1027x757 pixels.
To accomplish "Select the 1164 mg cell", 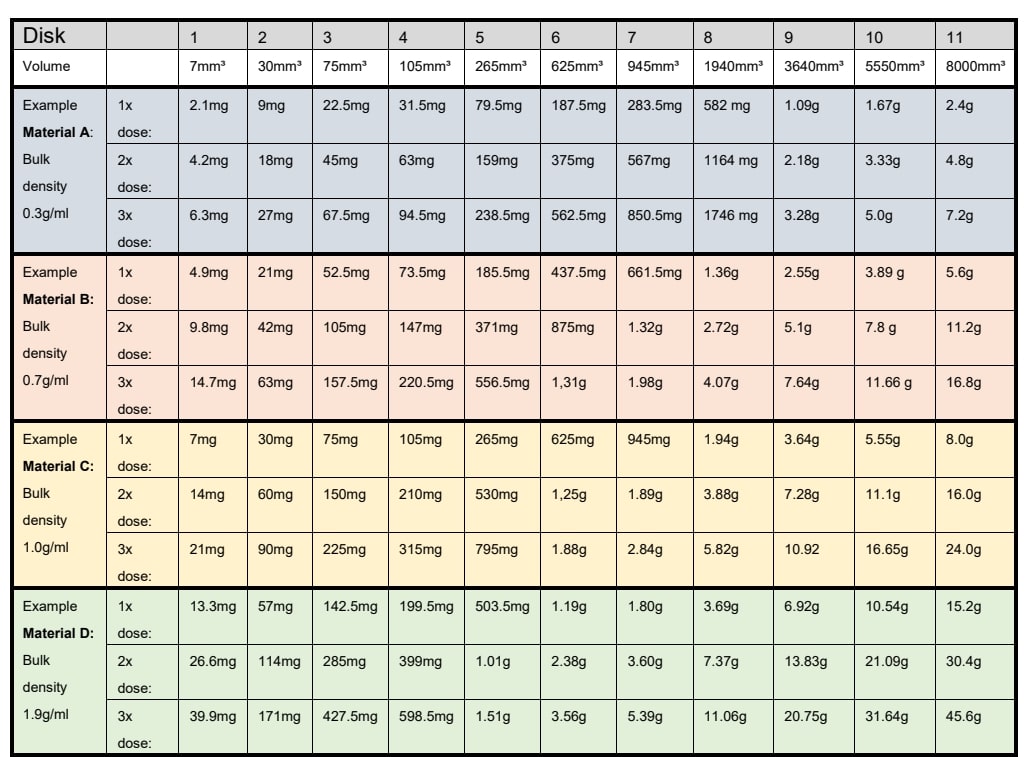I will 730,160.
